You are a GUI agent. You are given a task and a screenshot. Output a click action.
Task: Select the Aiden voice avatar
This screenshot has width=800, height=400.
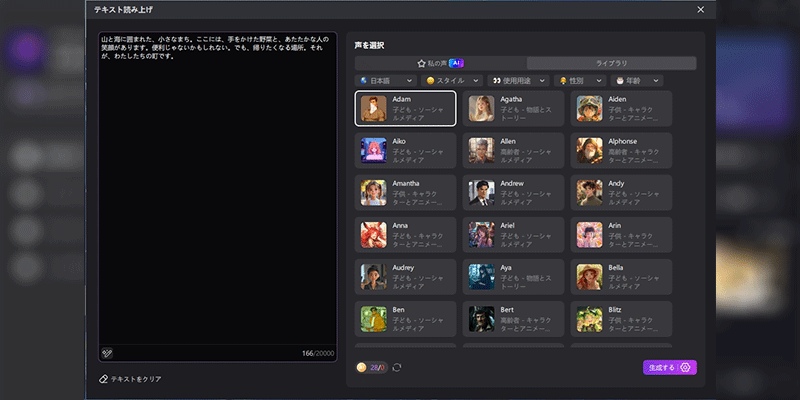point(589,108)
